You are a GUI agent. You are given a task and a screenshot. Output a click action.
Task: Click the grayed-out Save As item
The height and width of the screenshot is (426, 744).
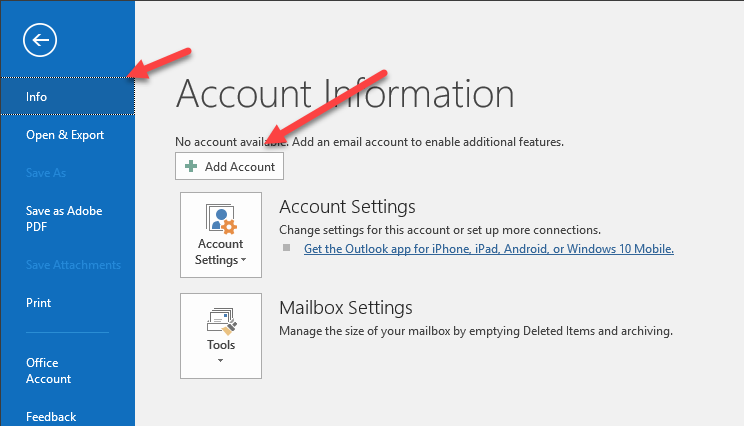tap(46, 173)
